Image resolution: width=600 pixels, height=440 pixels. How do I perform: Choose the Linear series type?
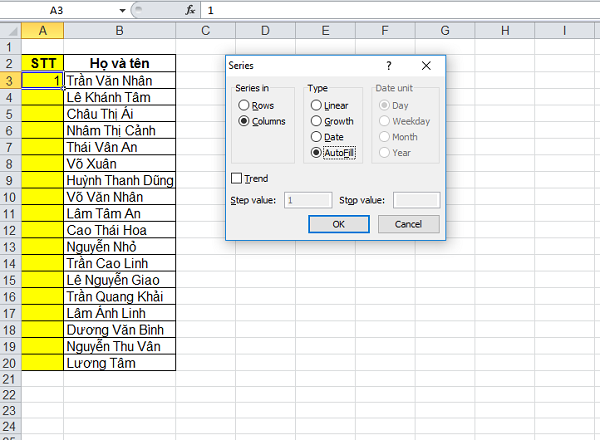pos(317,105)
